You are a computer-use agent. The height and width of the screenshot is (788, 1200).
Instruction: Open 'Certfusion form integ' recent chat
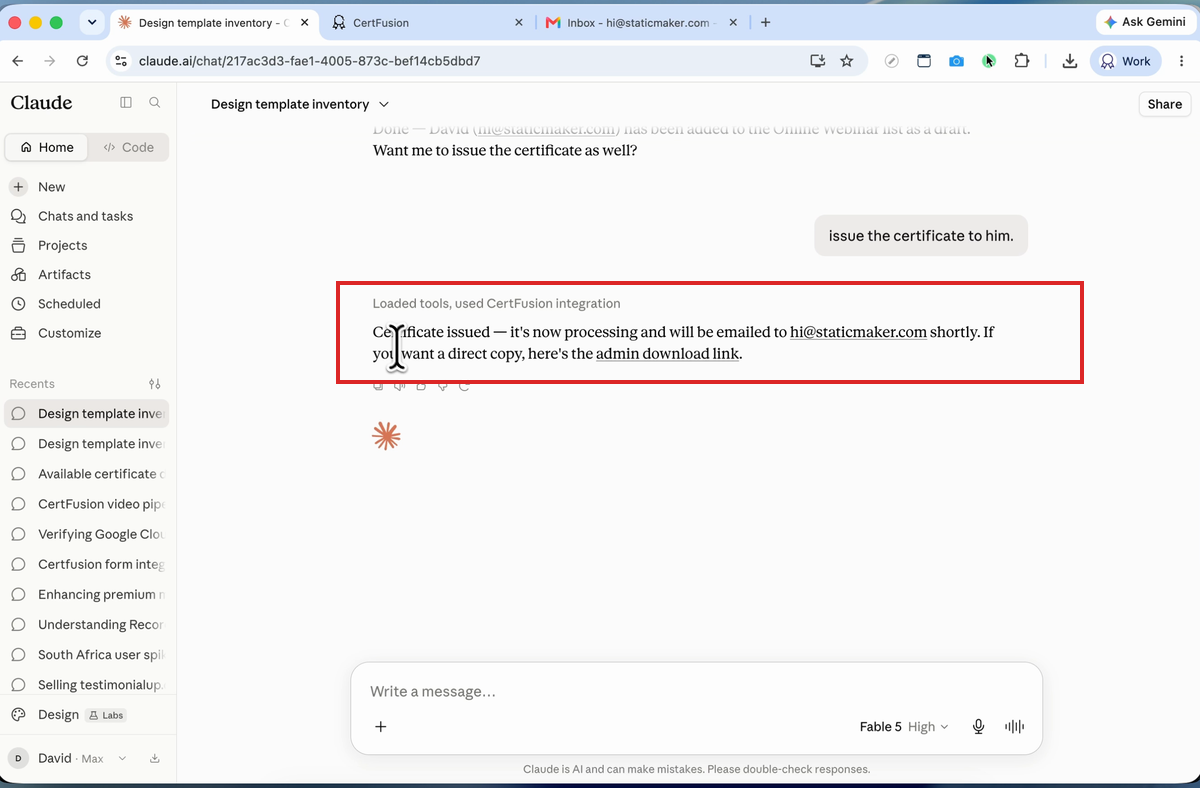tap(88, 564)
